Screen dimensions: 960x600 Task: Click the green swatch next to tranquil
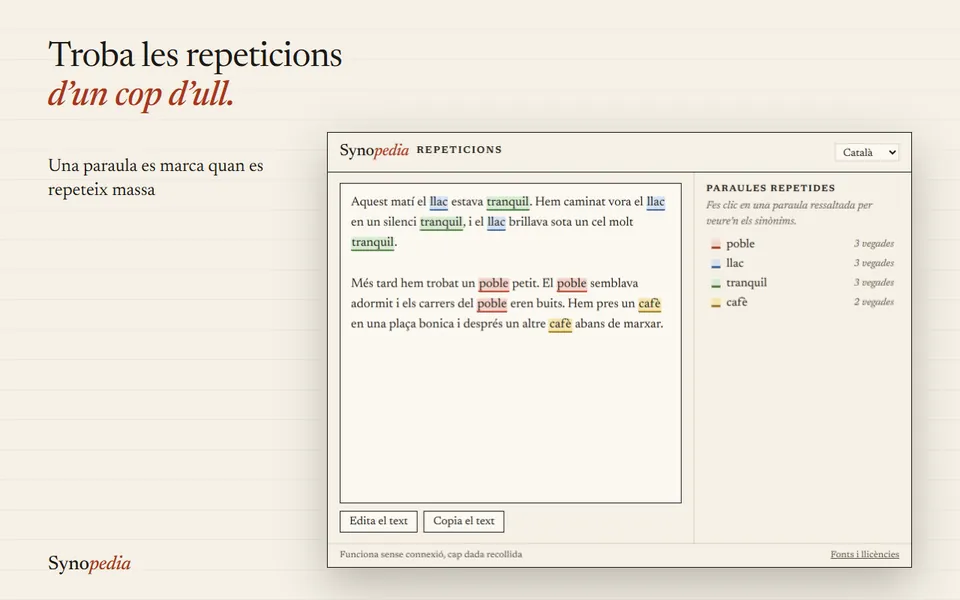tap(716, 283)
